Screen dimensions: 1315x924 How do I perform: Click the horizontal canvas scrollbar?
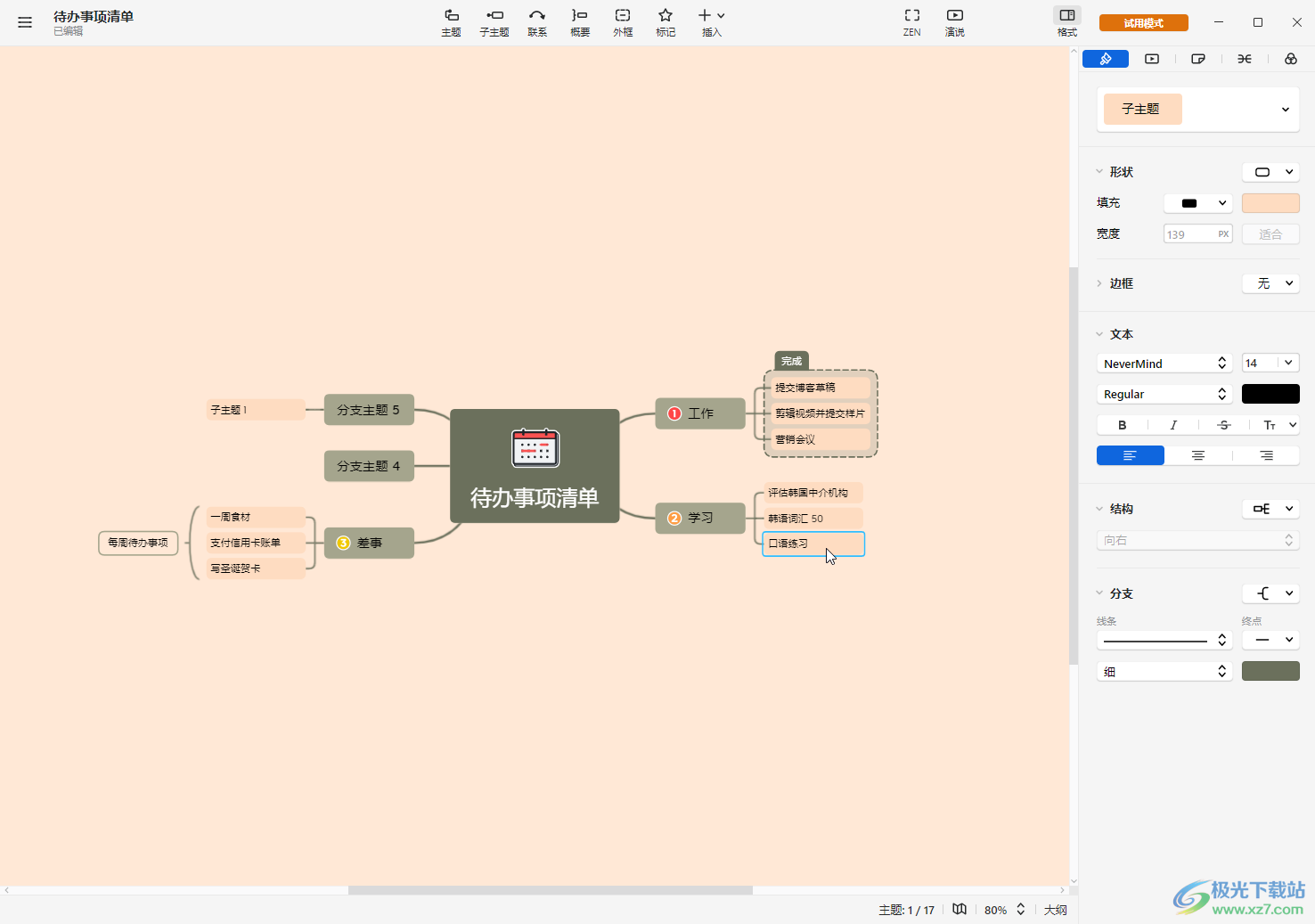click(x=551, y=890)
